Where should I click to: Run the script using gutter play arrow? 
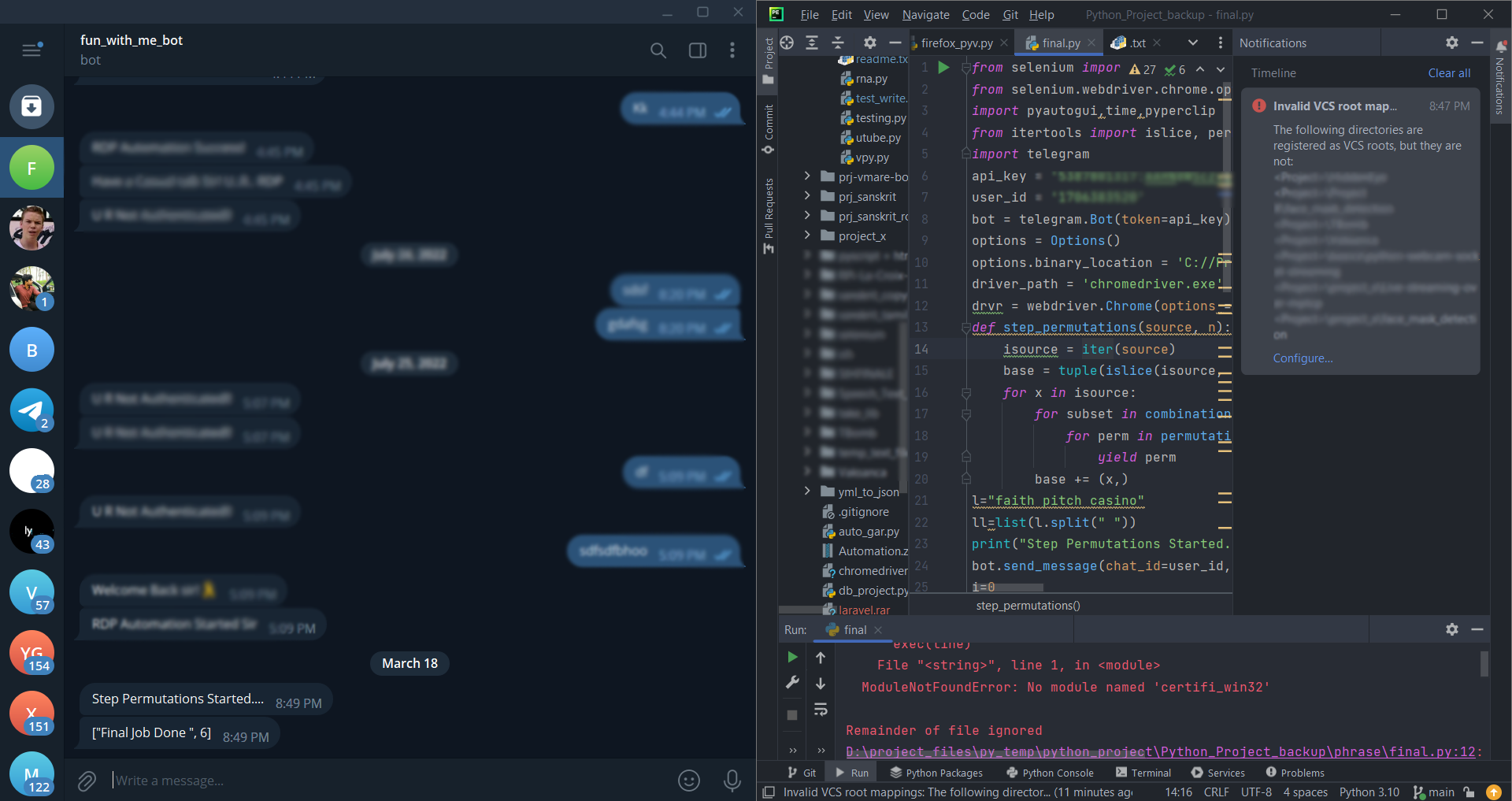[x=943, y=68]
